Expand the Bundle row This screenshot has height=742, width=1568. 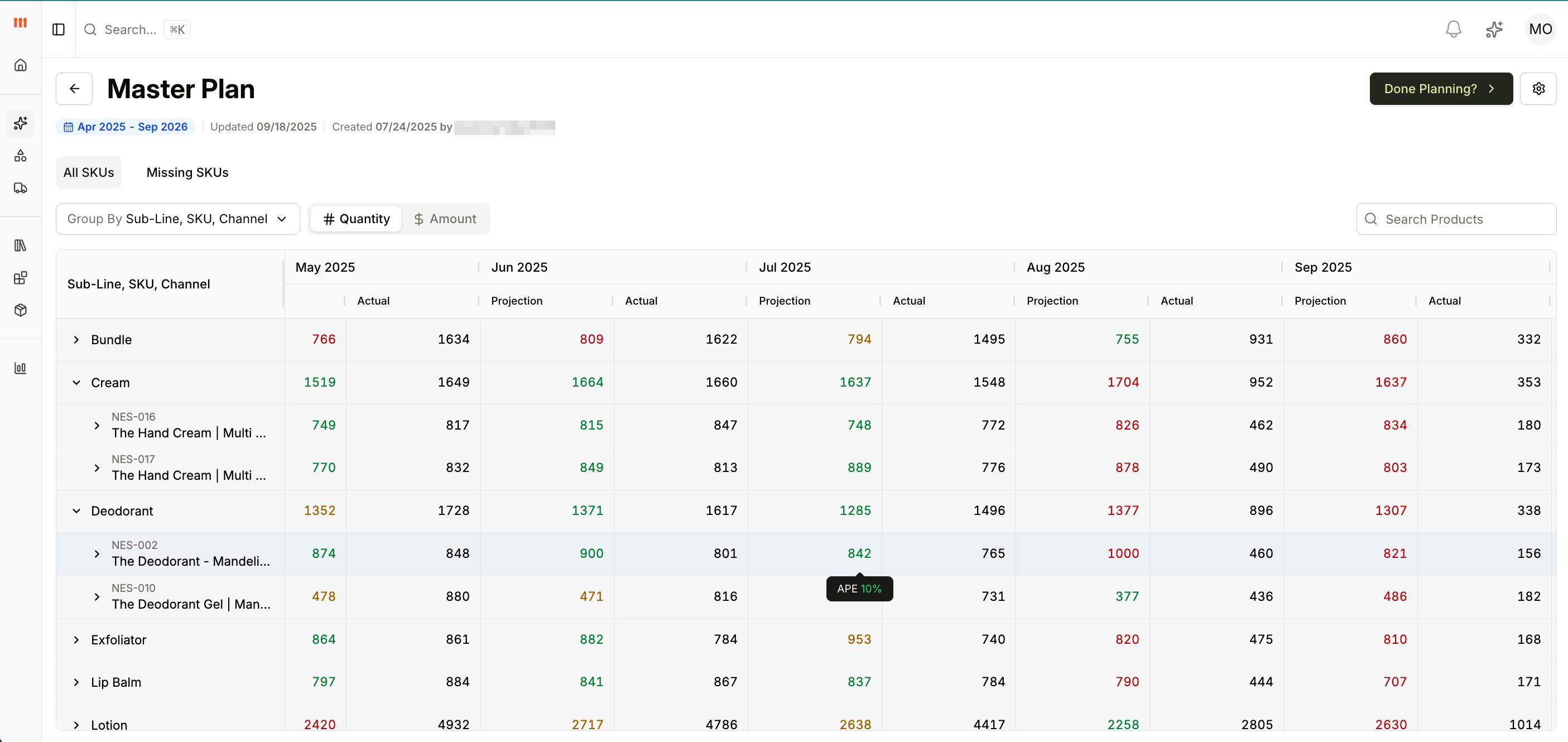click(x=76, y=340)
